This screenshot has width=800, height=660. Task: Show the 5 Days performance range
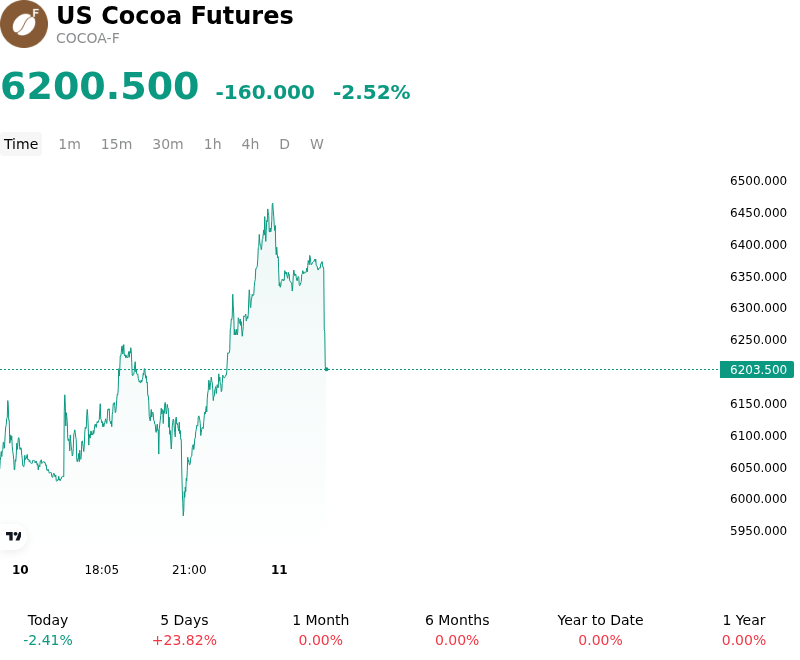point(184,630)
